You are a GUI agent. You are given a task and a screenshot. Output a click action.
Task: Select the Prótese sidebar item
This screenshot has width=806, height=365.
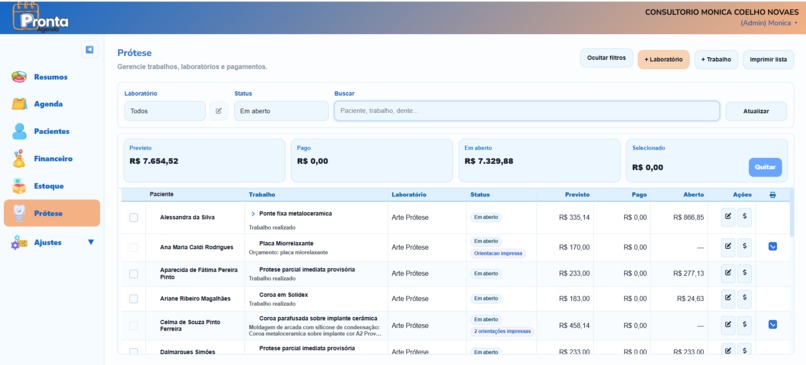point(51,213)
